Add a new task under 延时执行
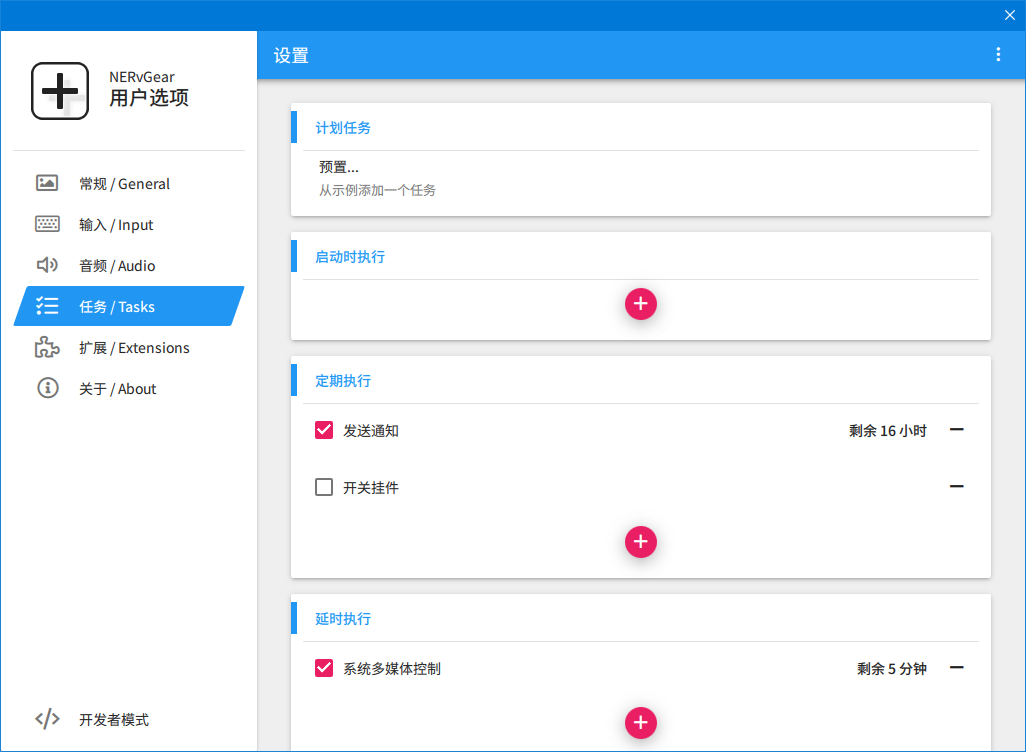 [x=641, y=723]
